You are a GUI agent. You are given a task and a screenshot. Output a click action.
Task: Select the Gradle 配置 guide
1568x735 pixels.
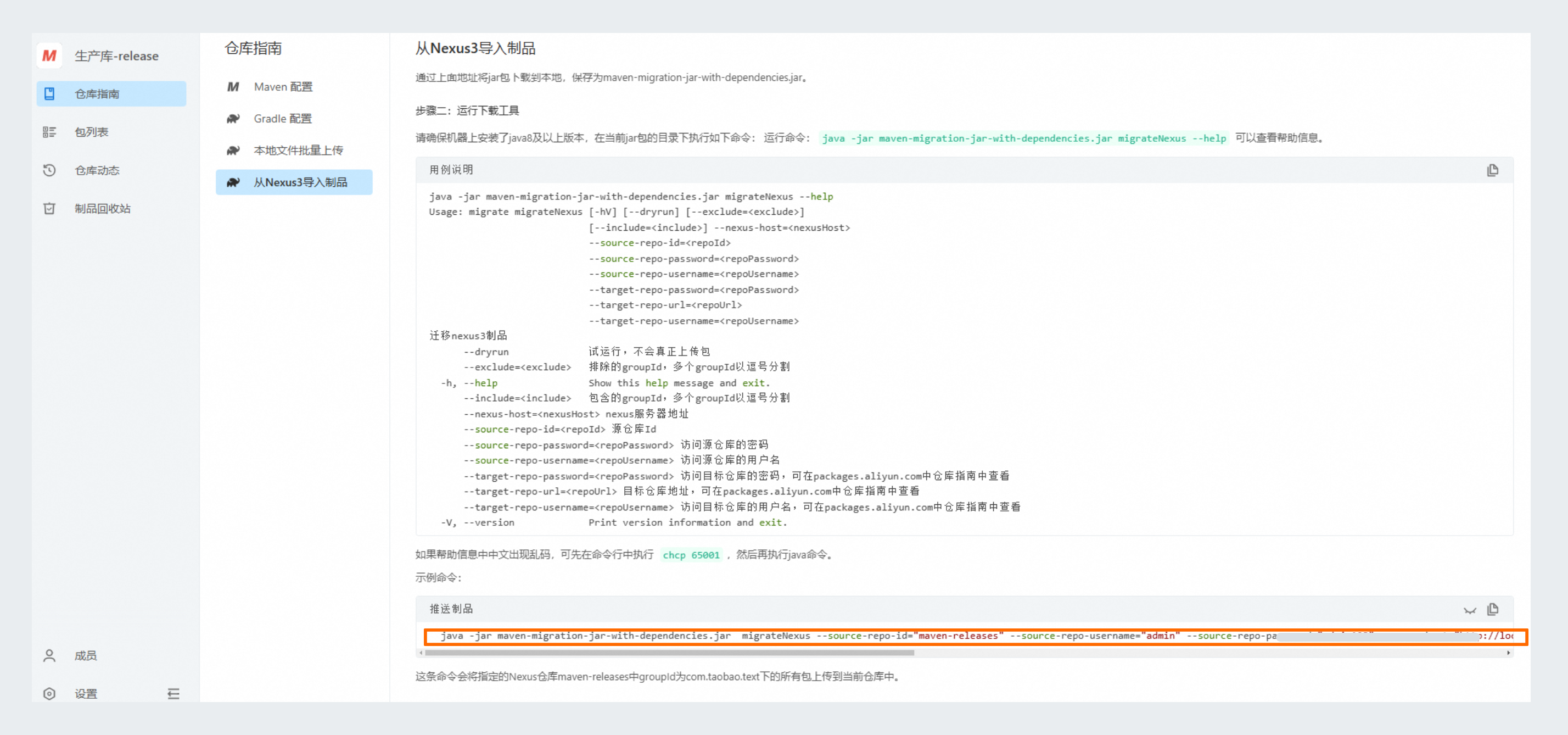(x=294, y=119)
